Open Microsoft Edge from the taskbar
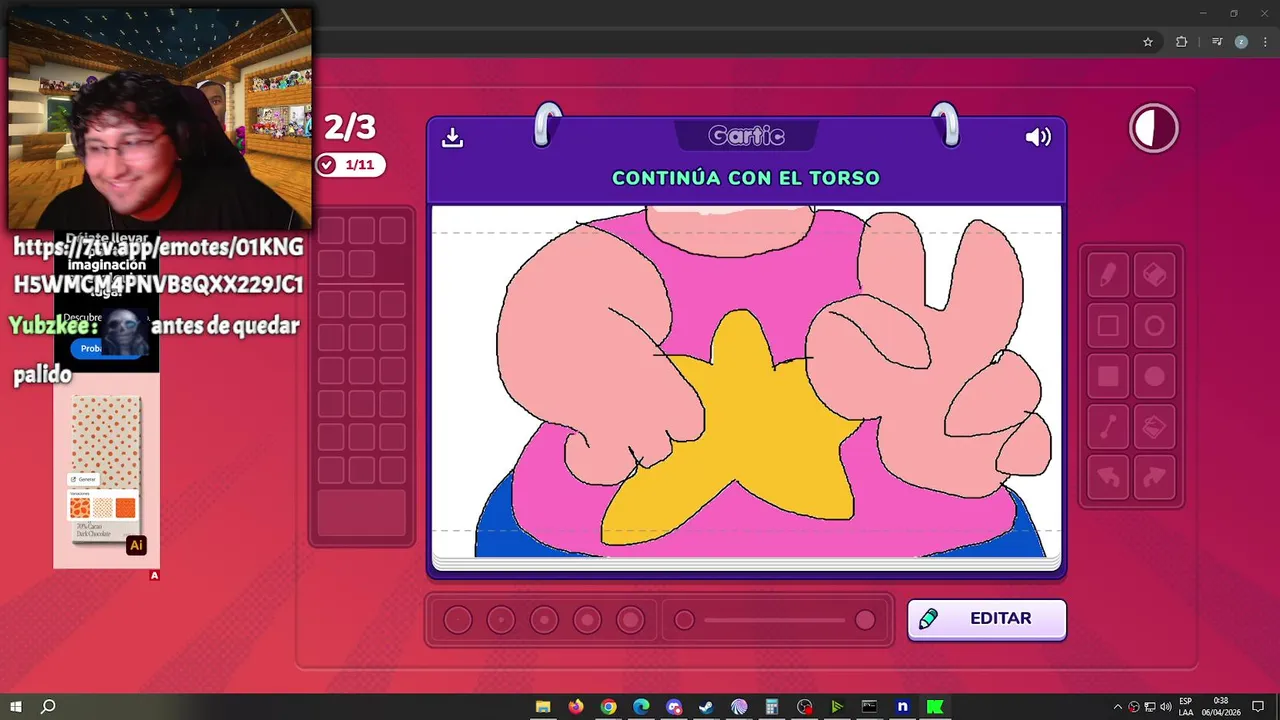 641,707
